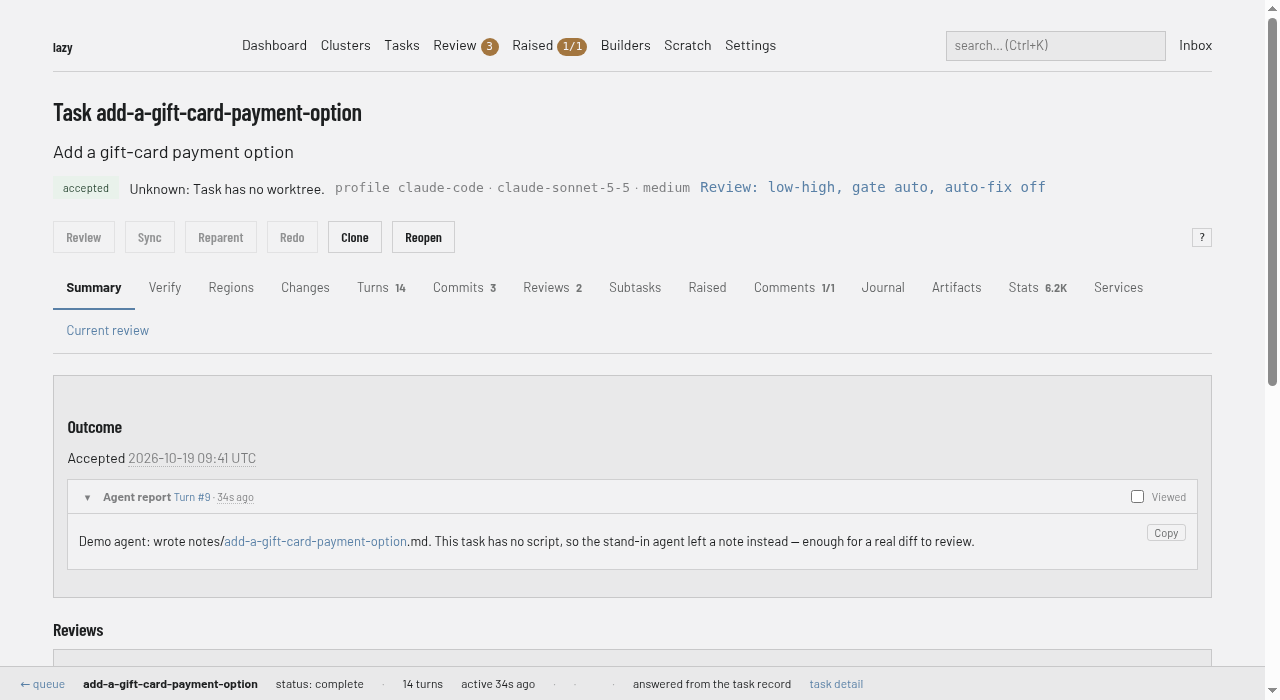Open the review settings link low-high gate auto

tap(873, 187)
